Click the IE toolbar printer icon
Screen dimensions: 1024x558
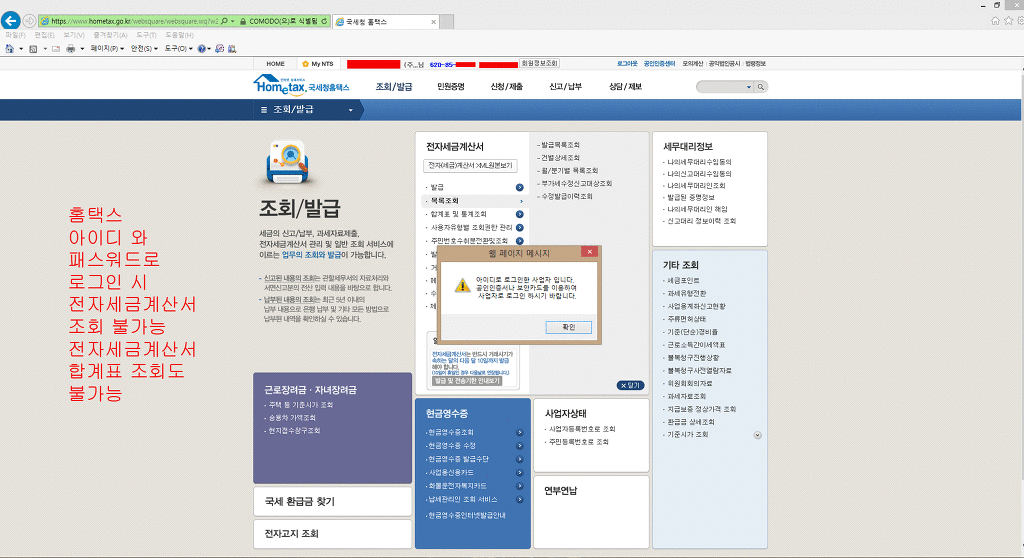(69, 48)
